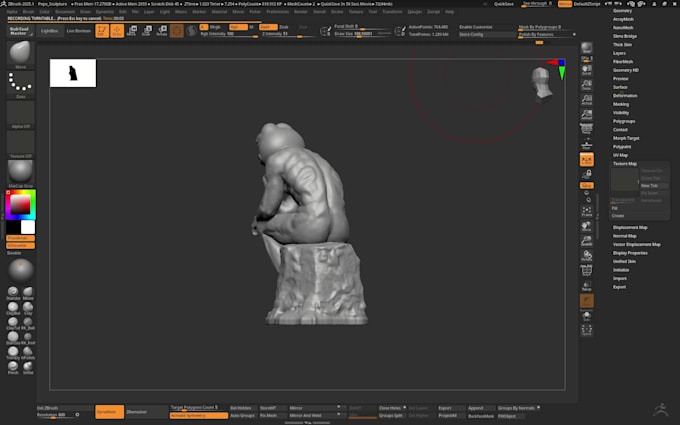The width and height of the screenshot is (680, 425).
Task: Pick the DamStandard brush
Action: point(13,338)
